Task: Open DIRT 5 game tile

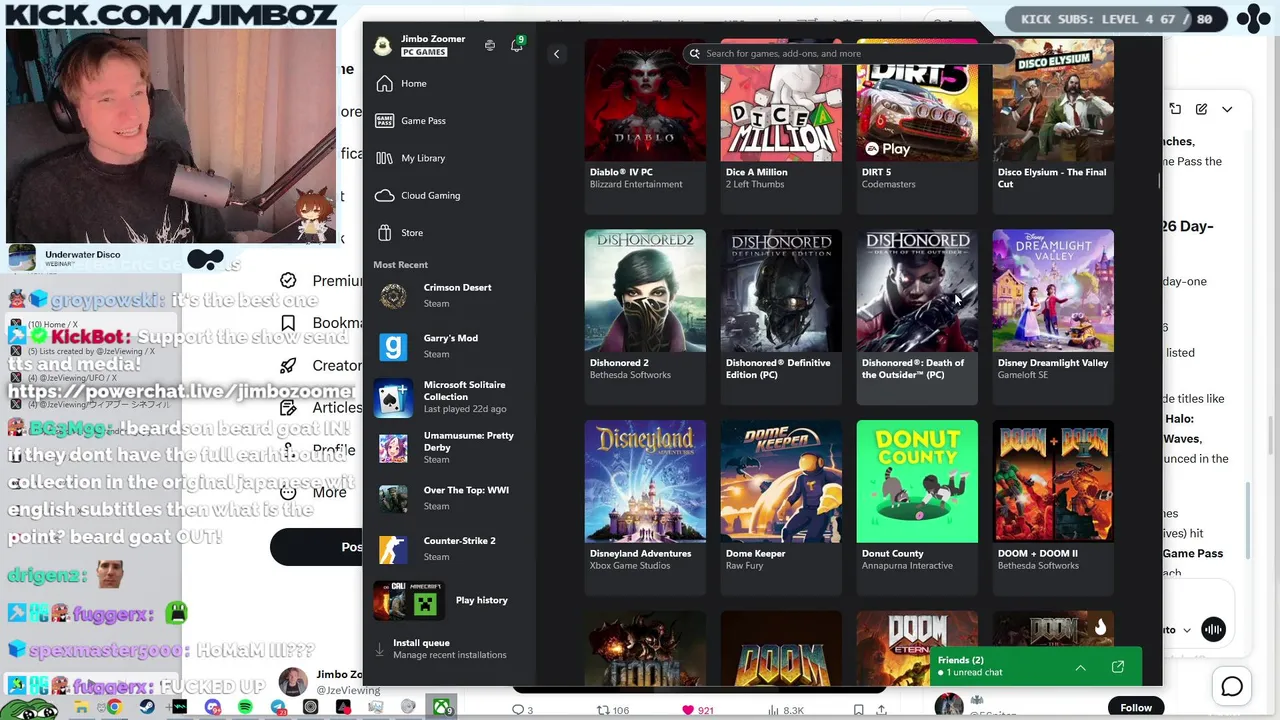Action: 917,126
